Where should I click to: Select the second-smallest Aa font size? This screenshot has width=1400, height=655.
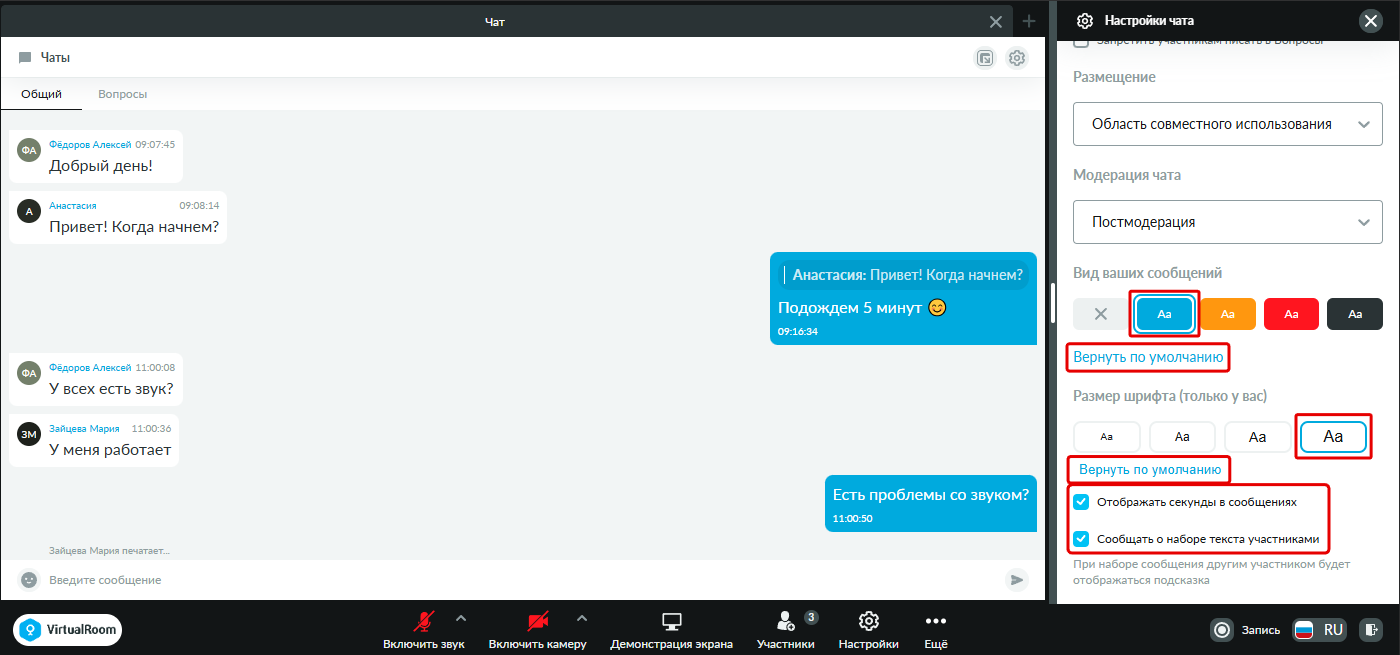coord(1182,436)
